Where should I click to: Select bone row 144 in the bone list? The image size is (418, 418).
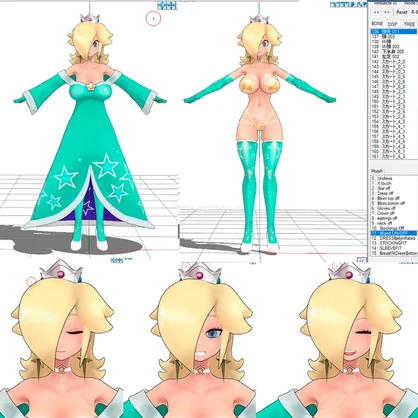point(394,72)
